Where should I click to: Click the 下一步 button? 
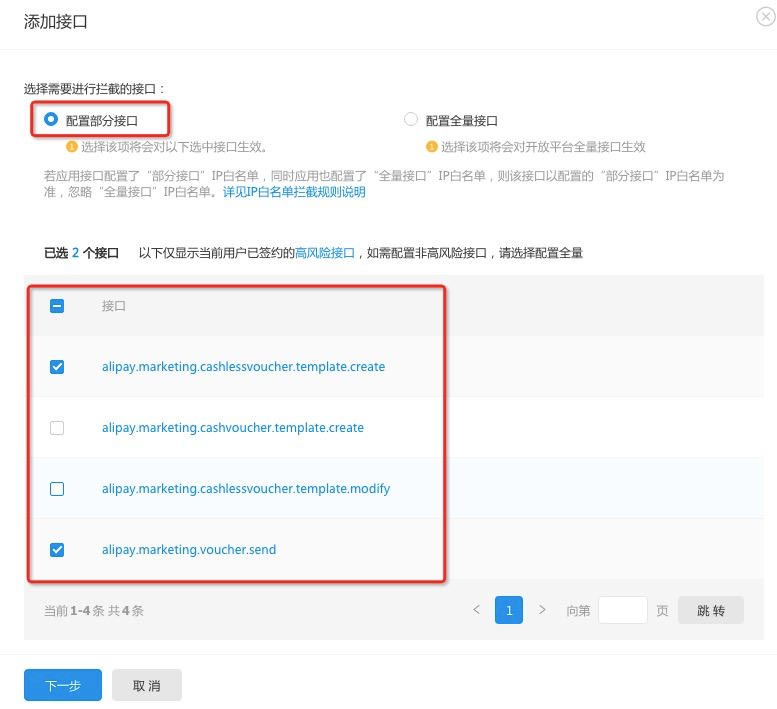pyautogui.click(x=63, y=685)
